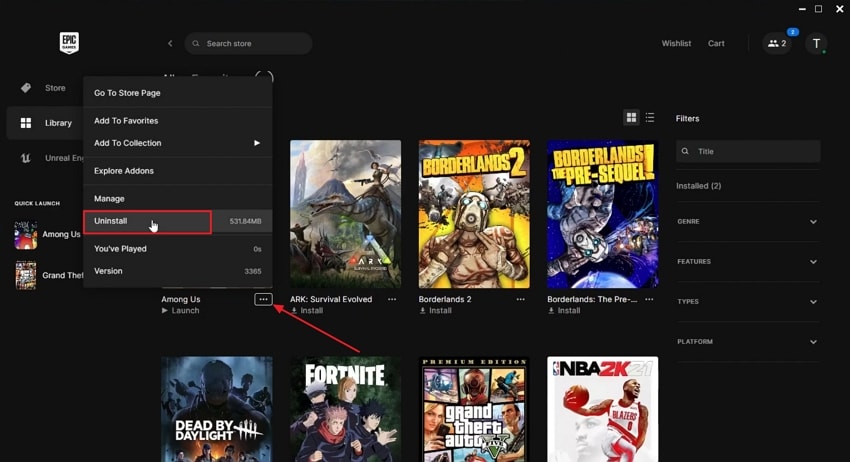Install Borderlands 2
This screenshot has width=850, height=462.
pyautogui.click(x=435, y=311)
